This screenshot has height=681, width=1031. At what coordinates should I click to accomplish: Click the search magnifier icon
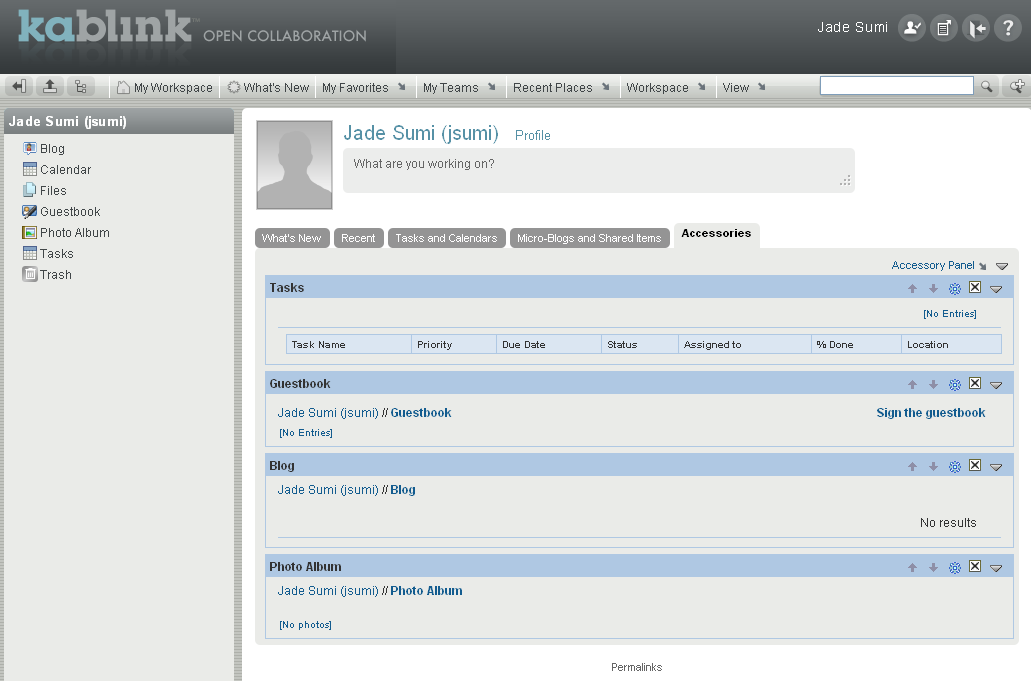tap(987, 86)
